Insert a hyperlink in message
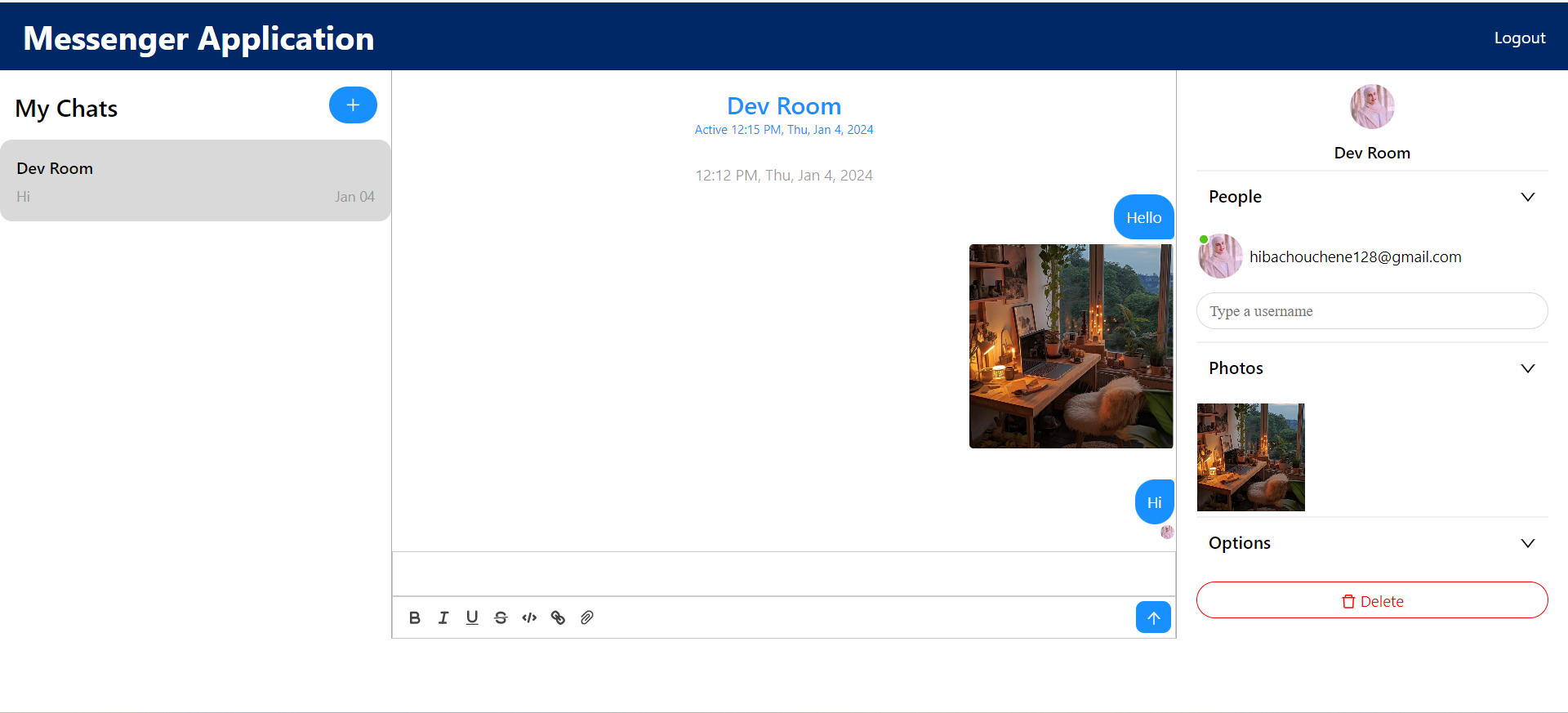 558,617
